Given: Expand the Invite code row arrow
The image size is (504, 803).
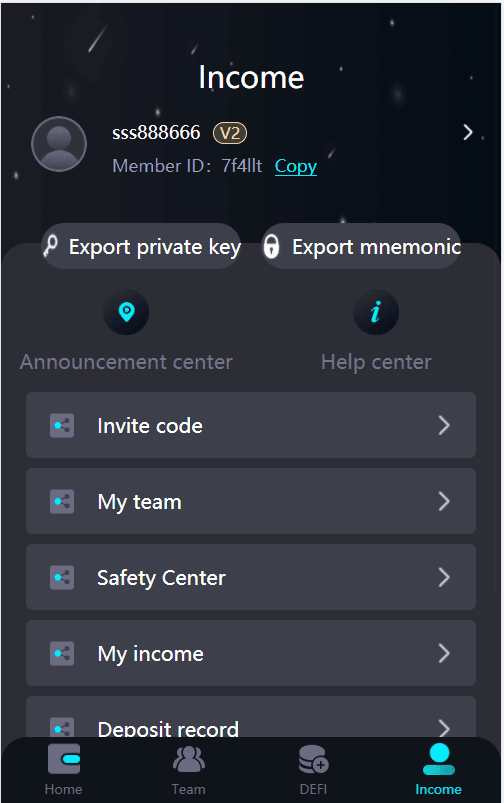Looking at the screenshot, I should [x=444, y=426].
